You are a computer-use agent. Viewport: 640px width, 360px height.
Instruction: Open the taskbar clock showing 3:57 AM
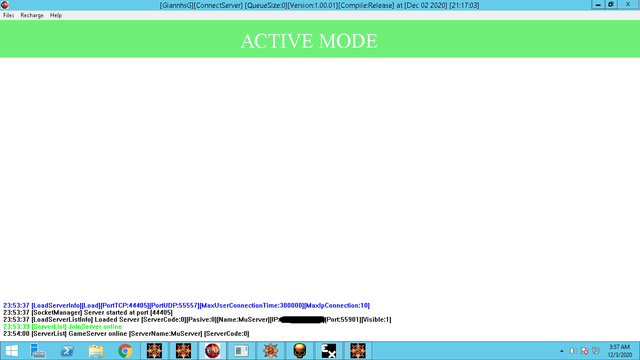click(x=619, y=351)
